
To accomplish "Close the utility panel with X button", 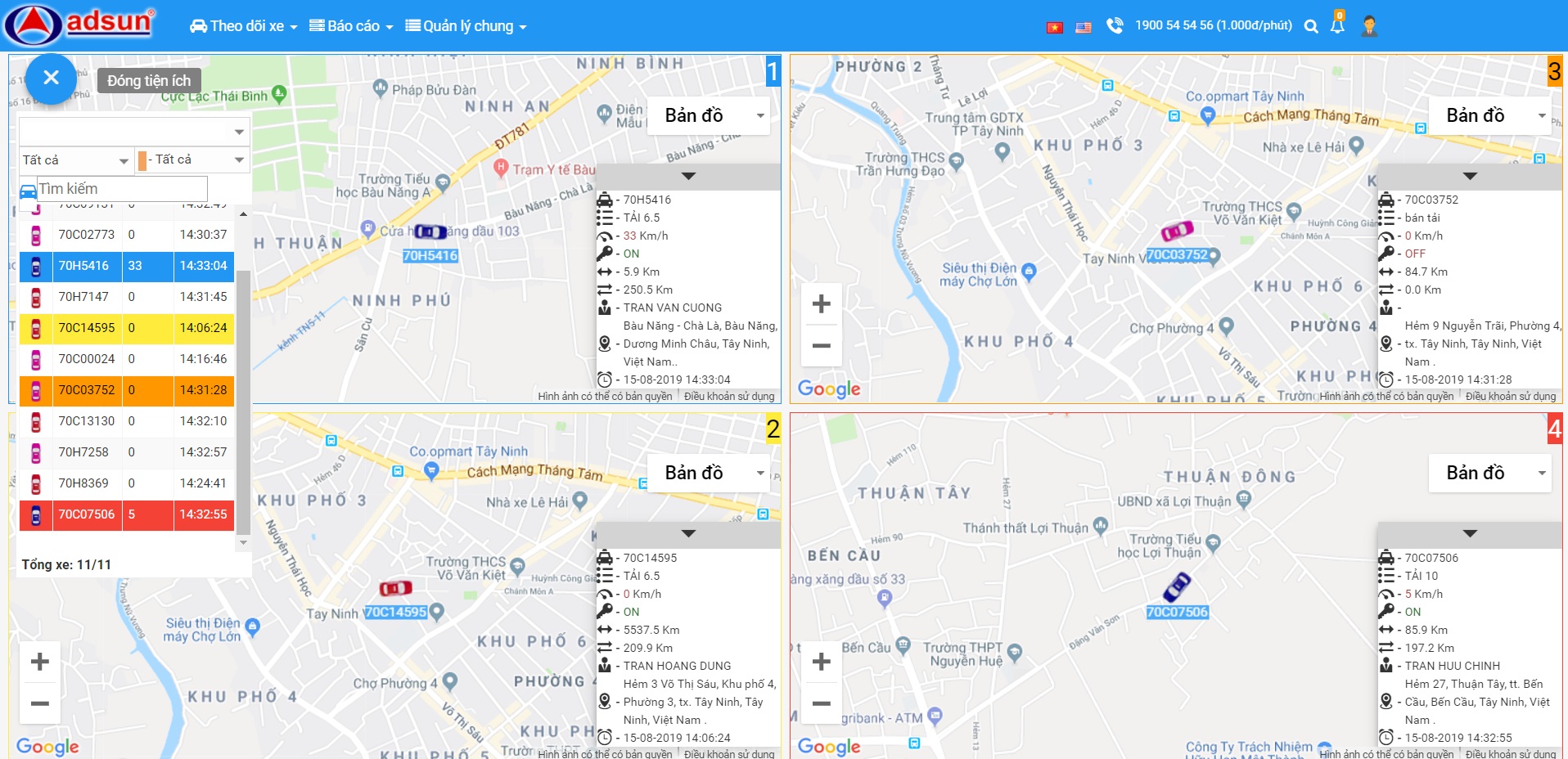I will tap(51, 79).
